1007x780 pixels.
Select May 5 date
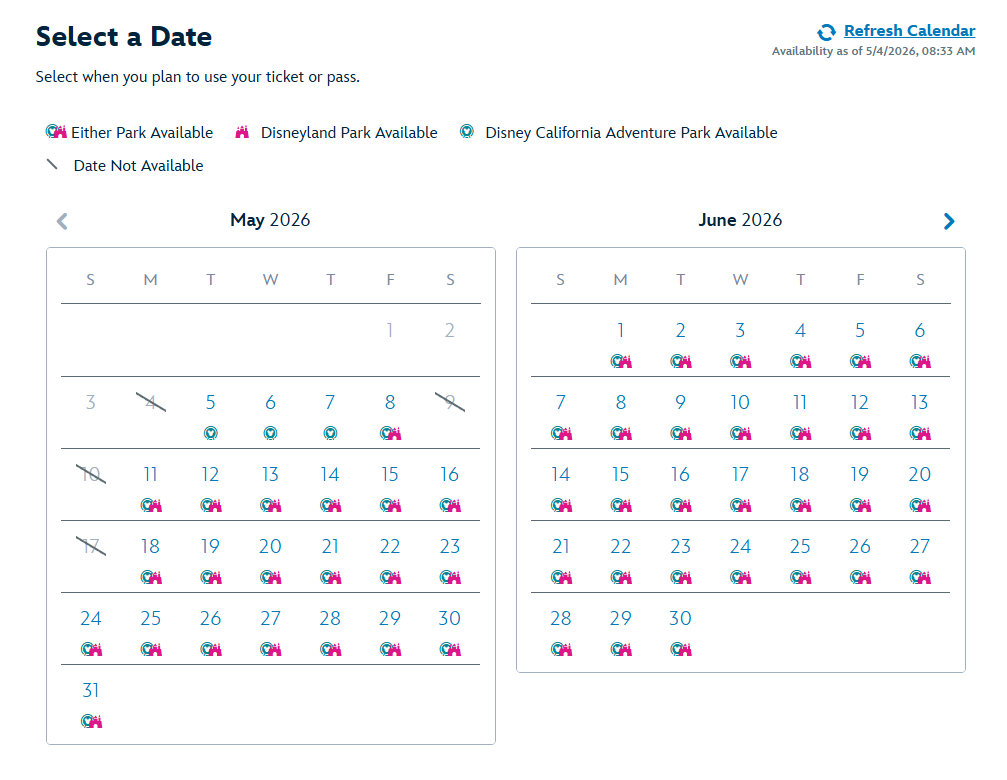[211, 403]
